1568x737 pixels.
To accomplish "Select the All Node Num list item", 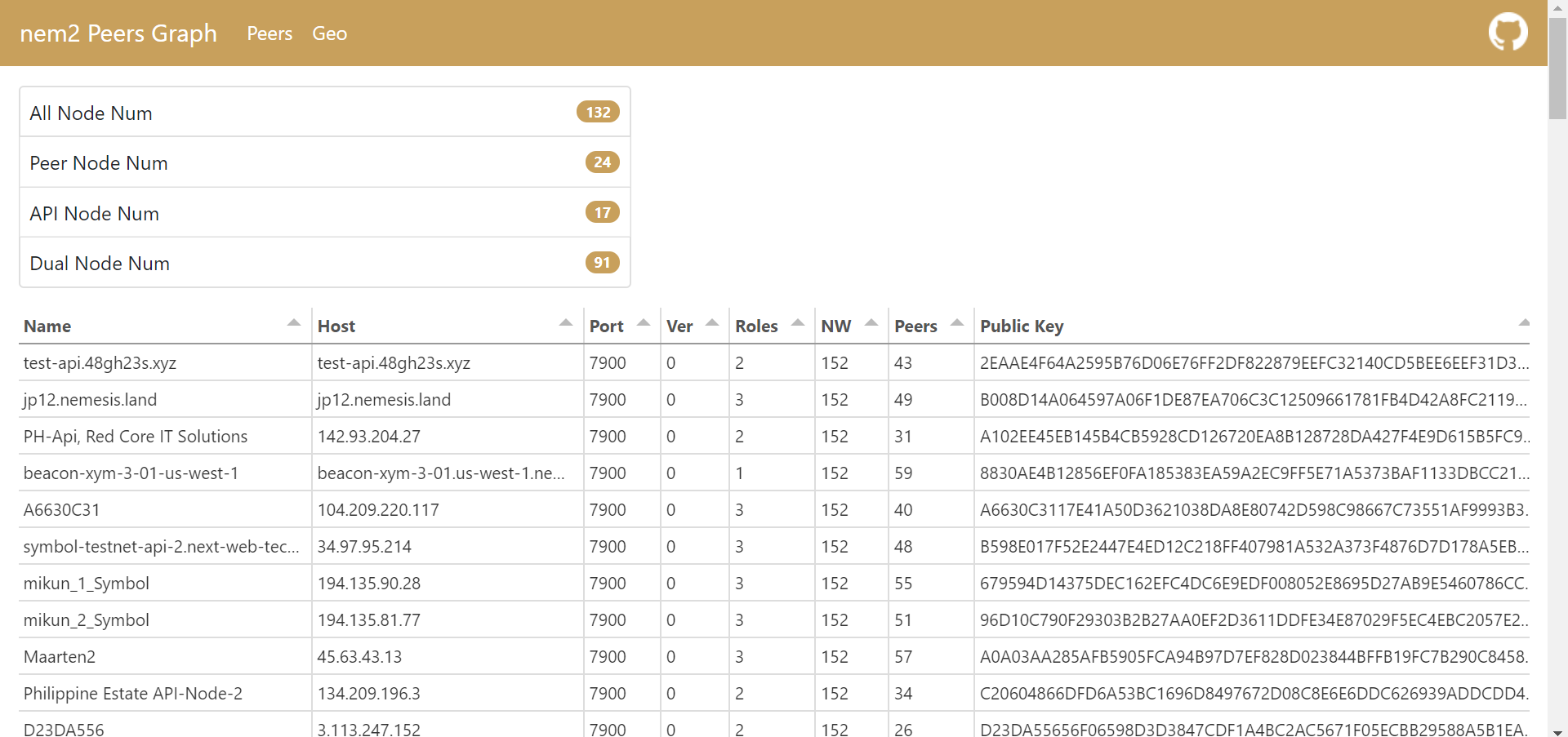I will [x=325, y=113].
